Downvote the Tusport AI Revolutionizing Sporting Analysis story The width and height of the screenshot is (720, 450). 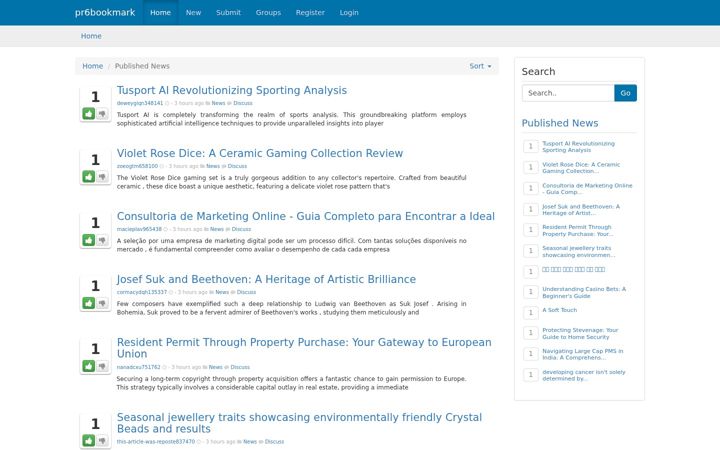(x=102, y=113)
